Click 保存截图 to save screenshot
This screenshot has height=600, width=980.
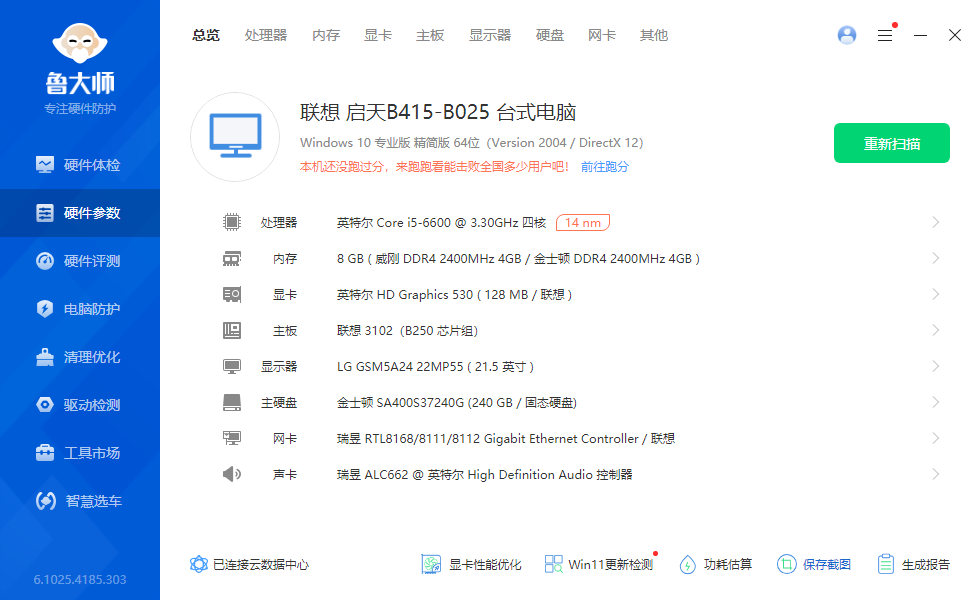(814, 564)
